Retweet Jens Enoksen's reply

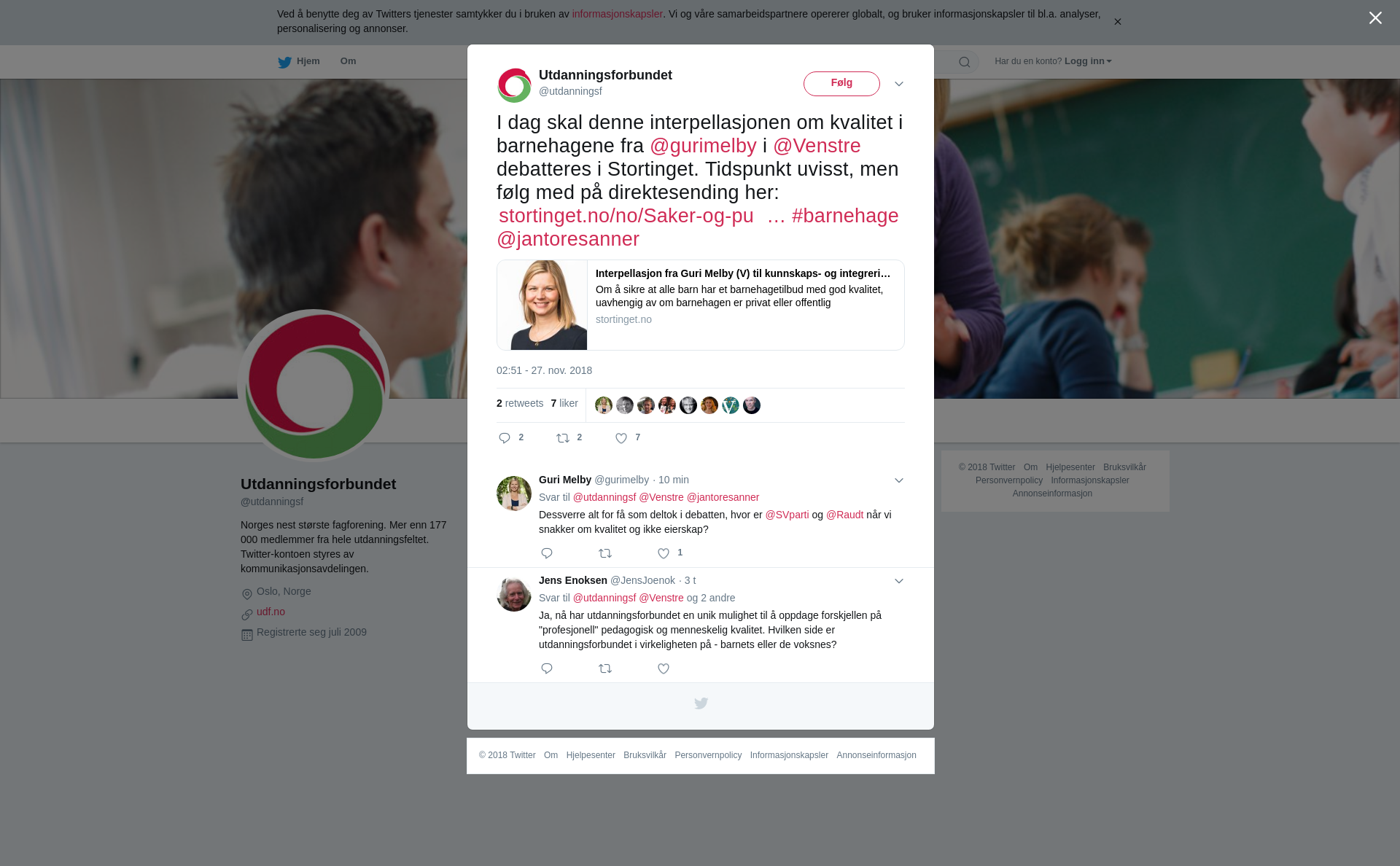pyautogui.click(x=605, y=668)
